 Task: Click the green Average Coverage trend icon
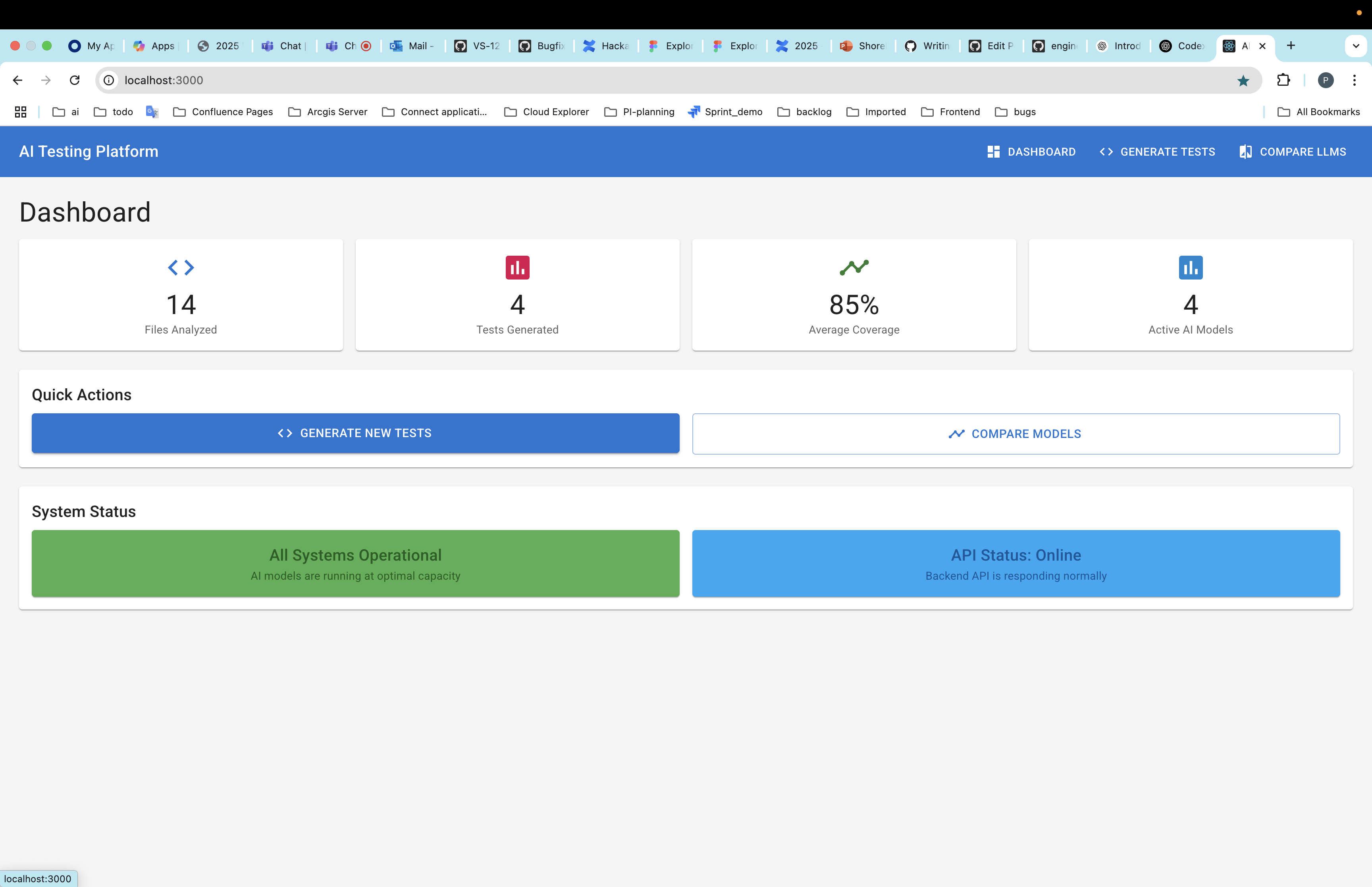854,267
